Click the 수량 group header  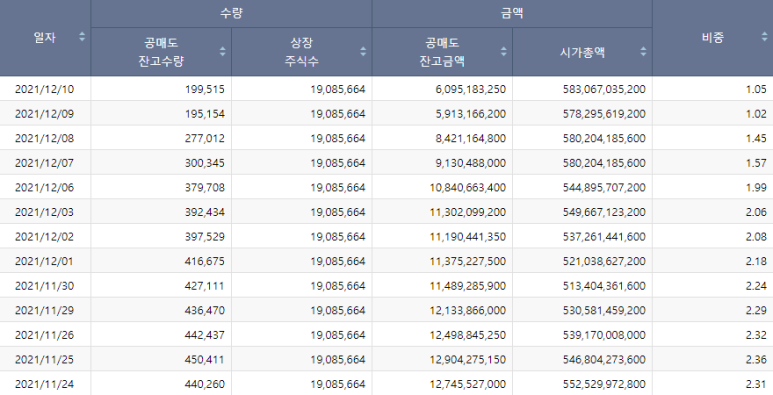point(231,13)
